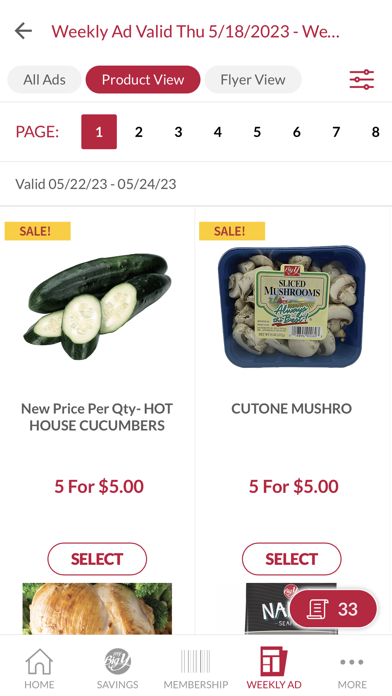Select the Product View pill
This screenshot has height=696, width=392.
[143, 80]
